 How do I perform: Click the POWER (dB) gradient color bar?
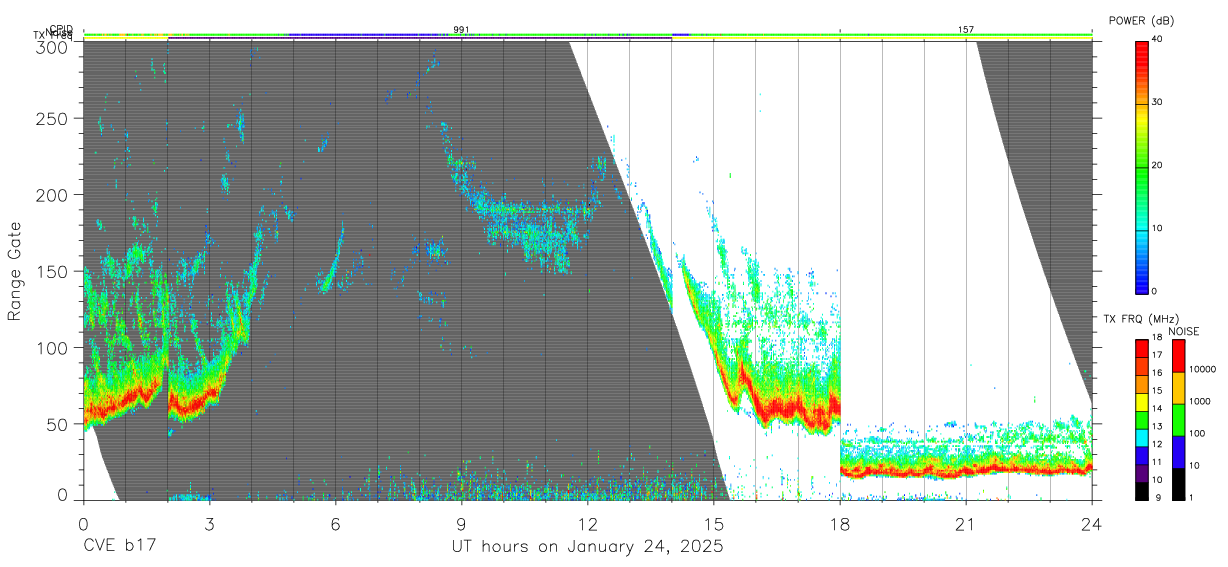[x=1142, y=166]
